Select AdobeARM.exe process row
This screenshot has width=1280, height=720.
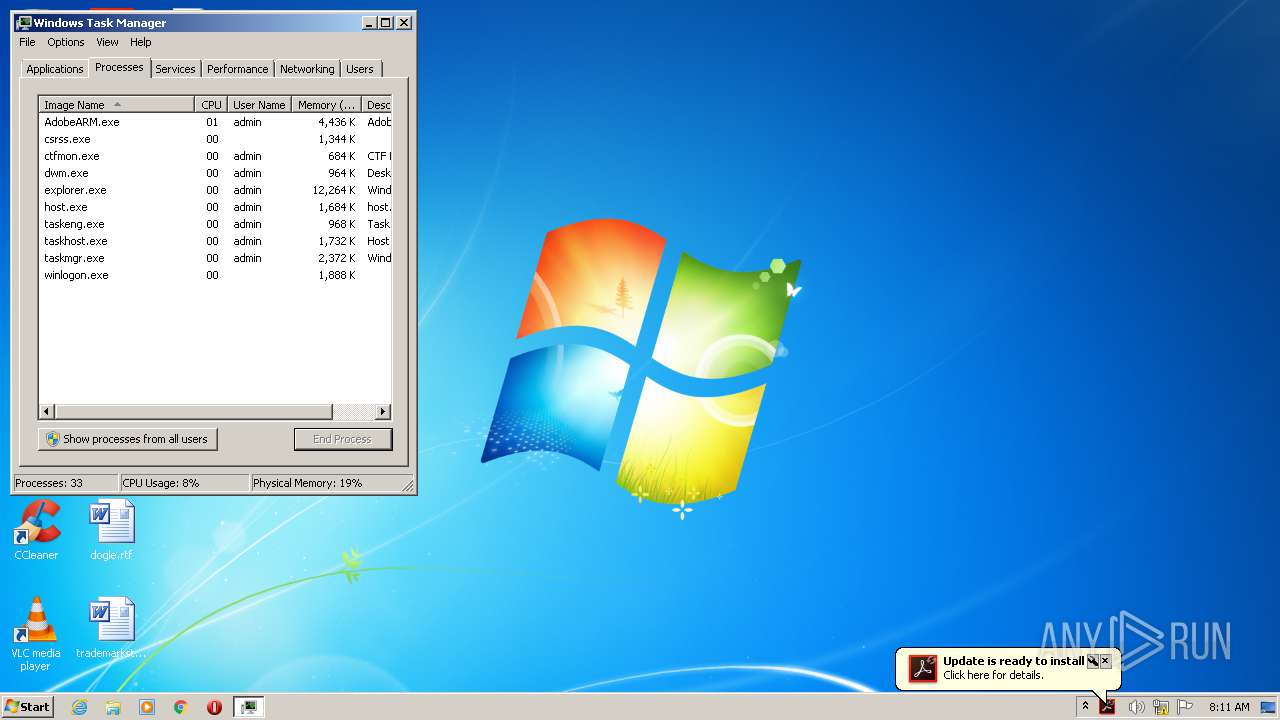[x=215, y=122]
